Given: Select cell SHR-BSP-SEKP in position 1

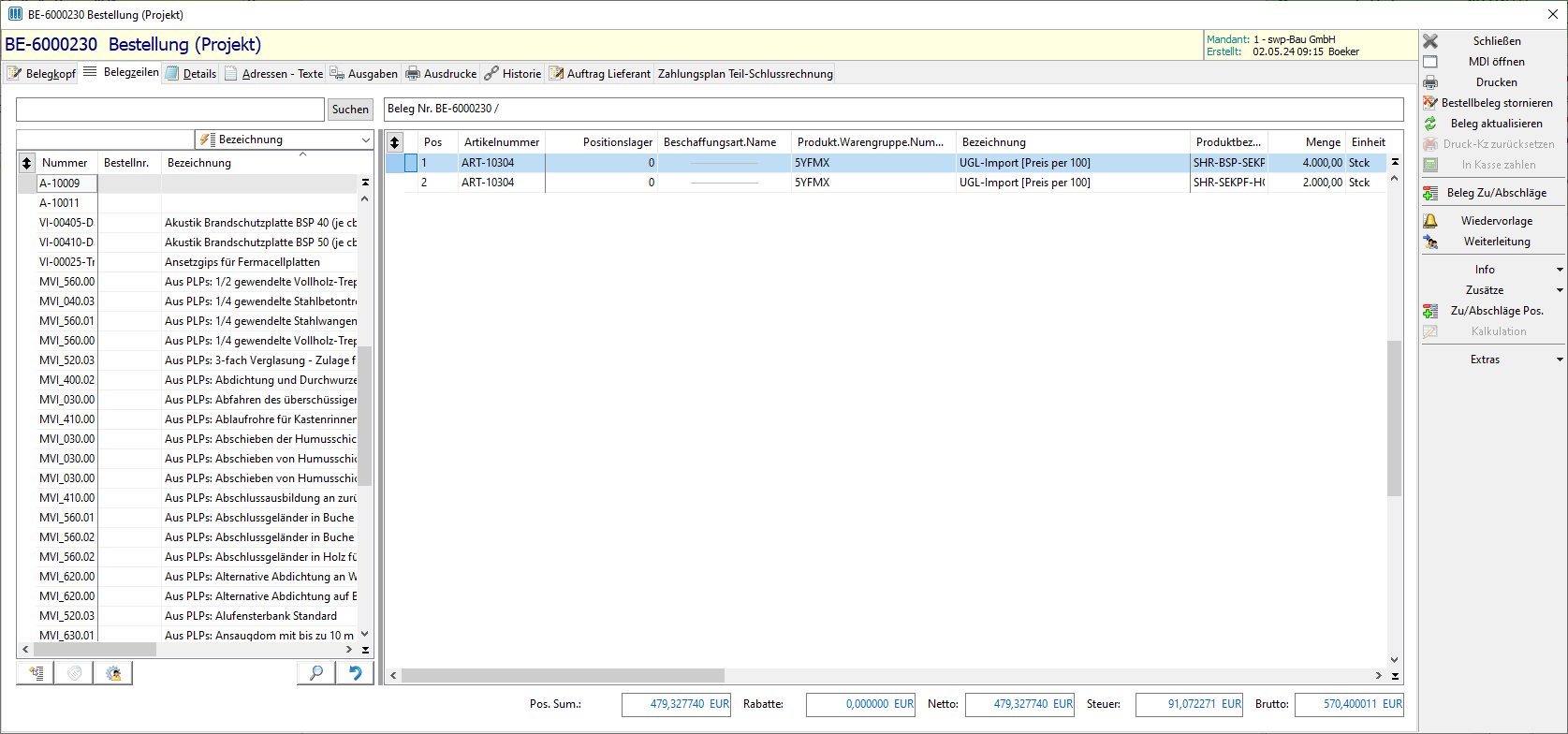Looking at the screenshot, I should 1228,163.
